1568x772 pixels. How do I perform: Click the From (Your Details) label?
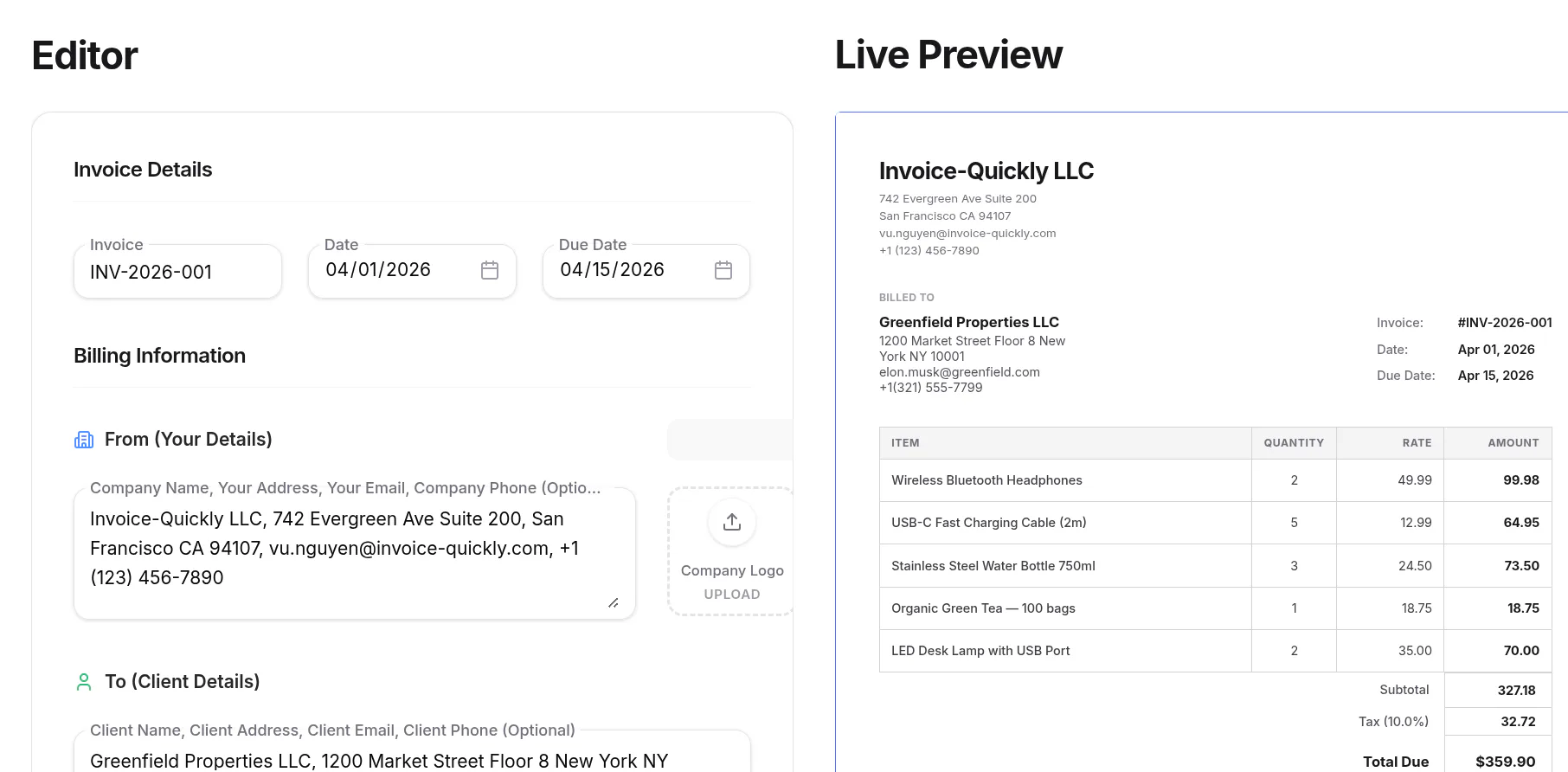tap(189, 440)
